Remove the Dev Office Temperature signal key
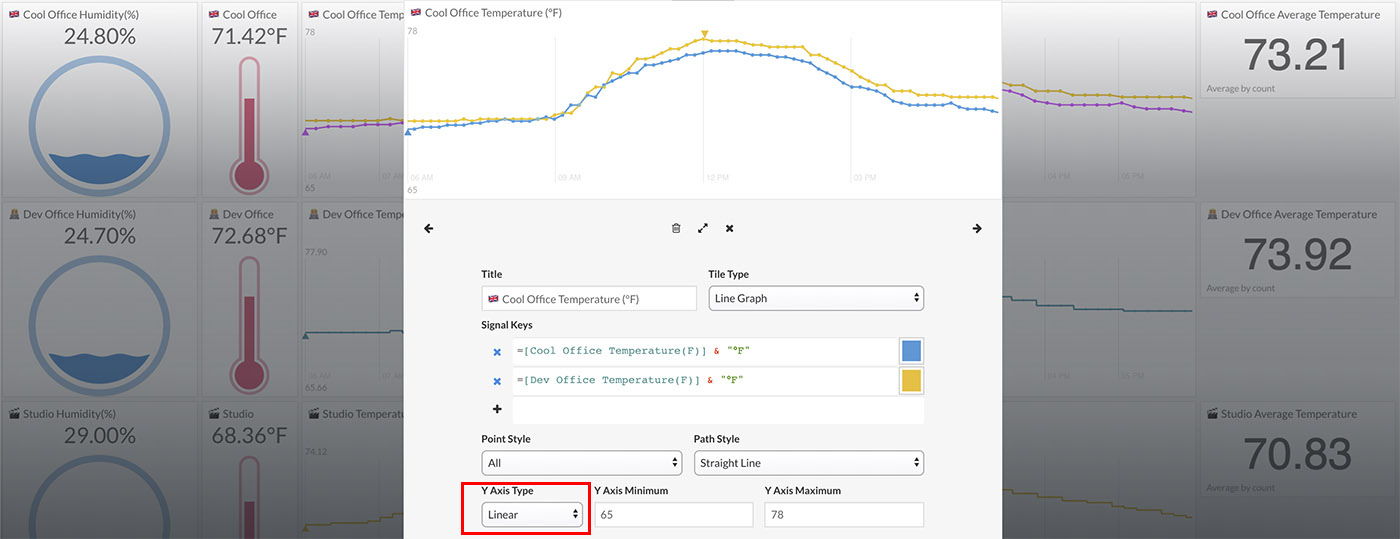 pyautogui.click(x=497, y=381)
